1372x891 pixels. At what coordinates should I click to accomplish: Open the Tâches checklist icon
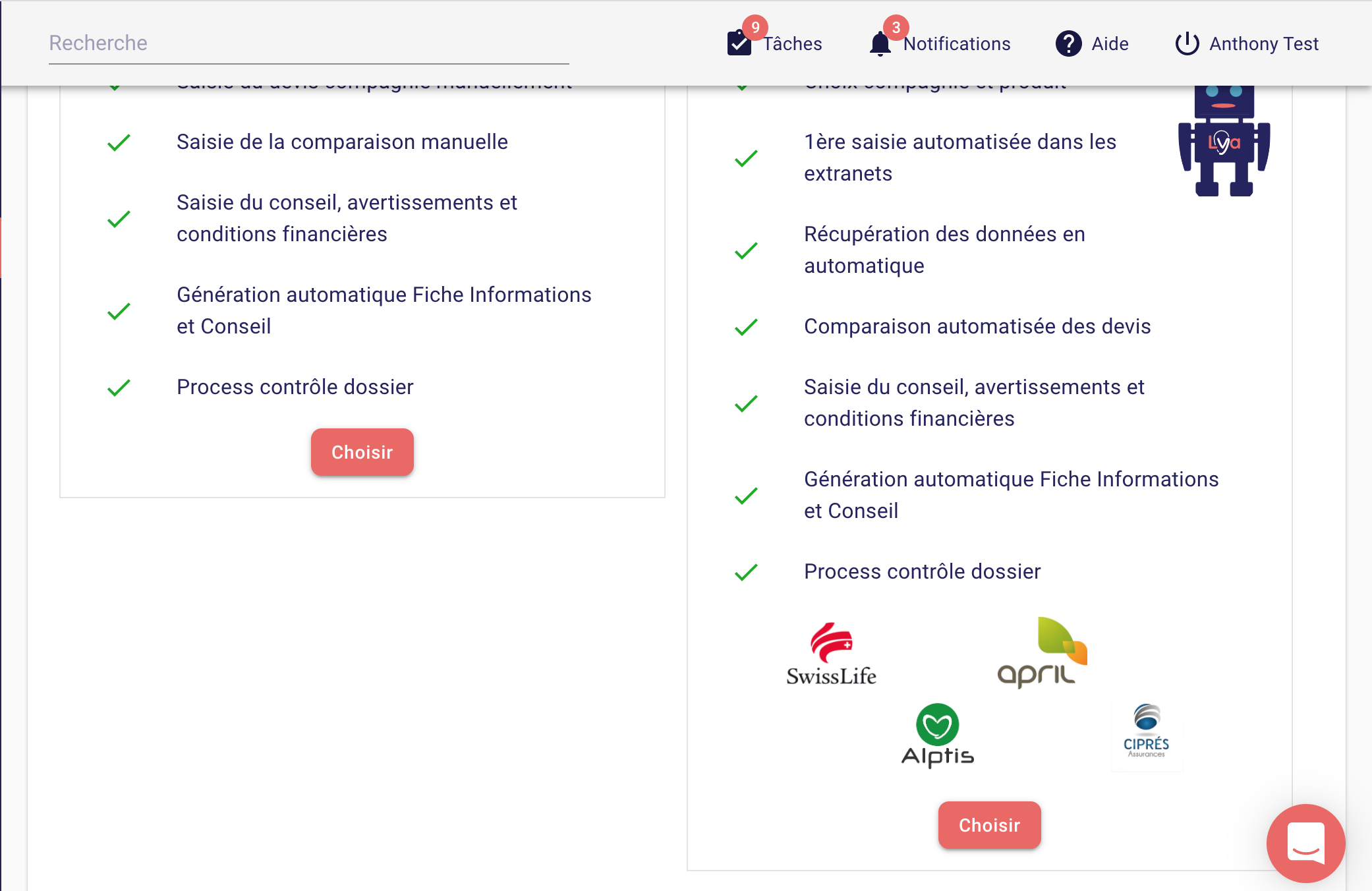click(x=739, y=44)
